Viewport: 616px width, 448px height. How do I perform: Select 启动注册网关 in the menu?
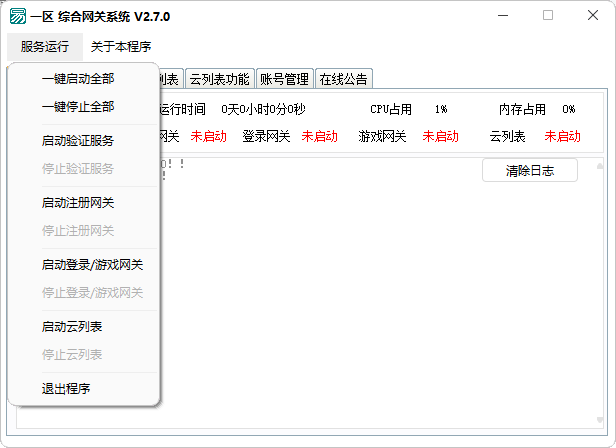[78, 203]
